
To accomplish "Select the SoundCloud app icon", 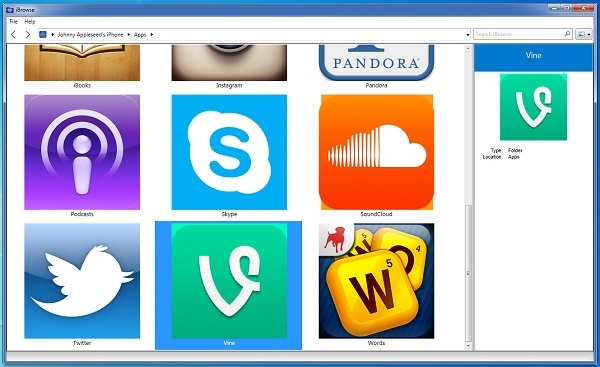I will click(376, 152).
